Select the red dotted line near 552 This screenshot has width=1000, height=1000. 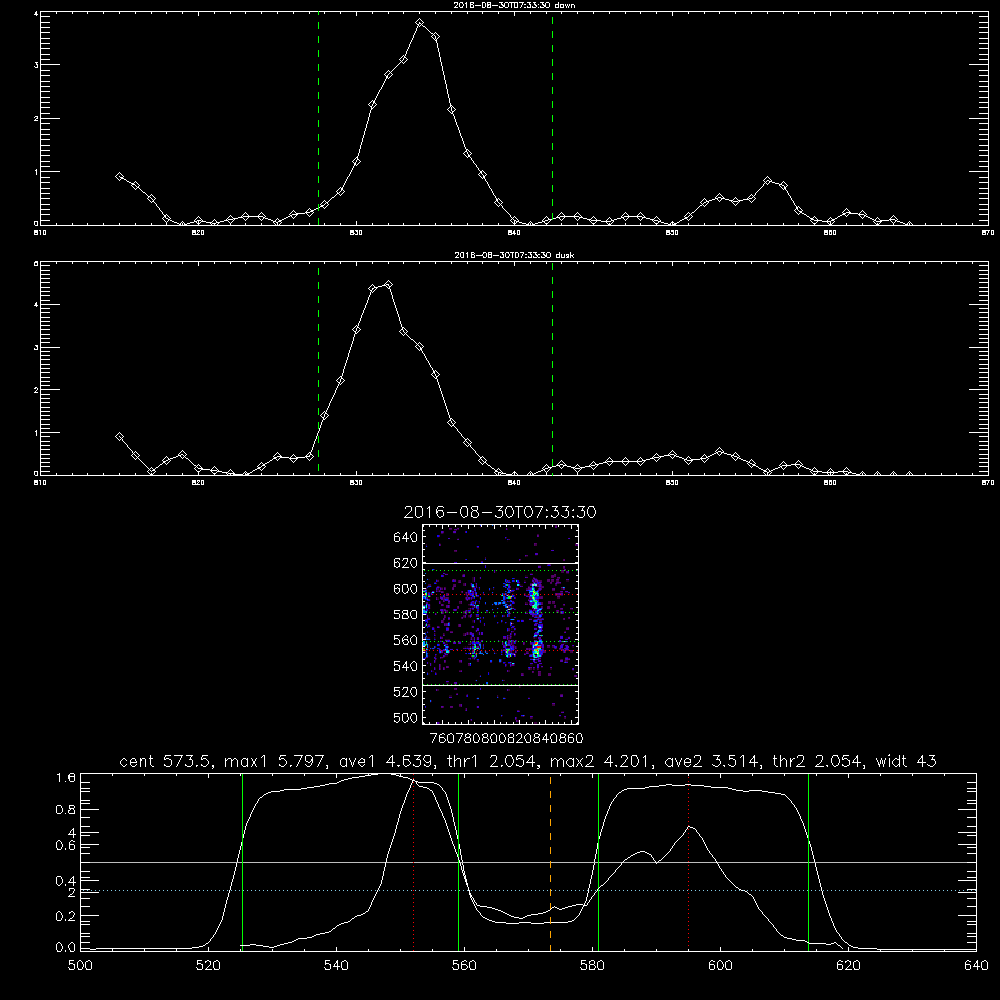pos(413,861)
